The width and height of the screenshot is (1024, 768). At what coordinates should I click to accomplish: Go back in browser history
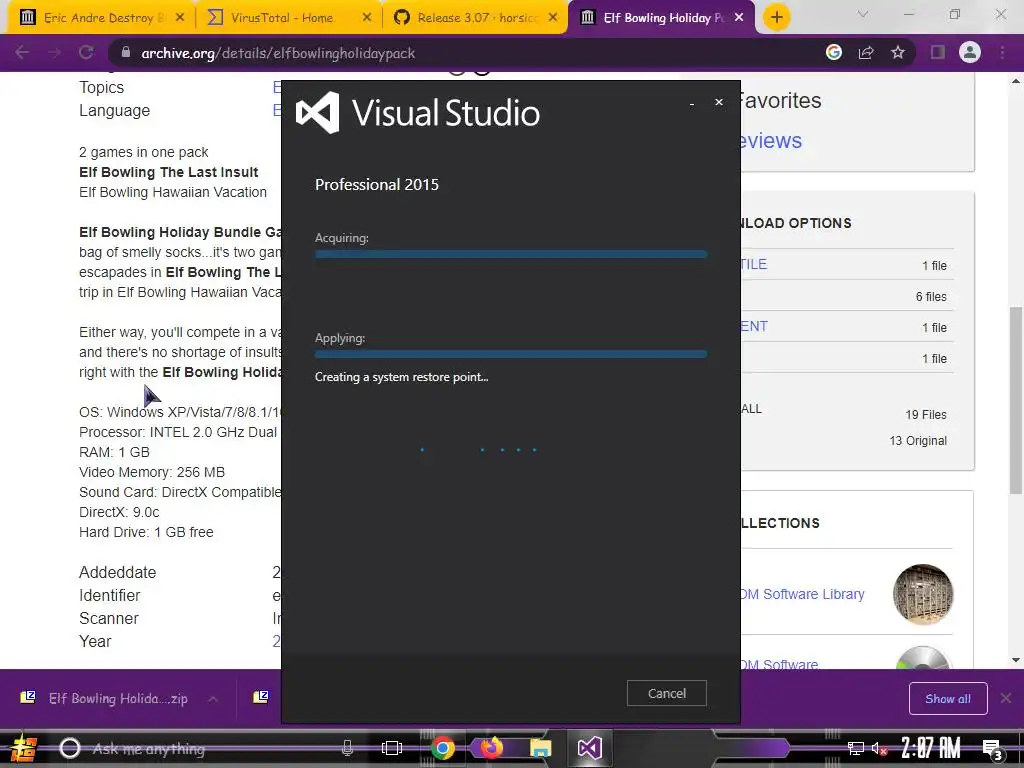tap(22, 53)
